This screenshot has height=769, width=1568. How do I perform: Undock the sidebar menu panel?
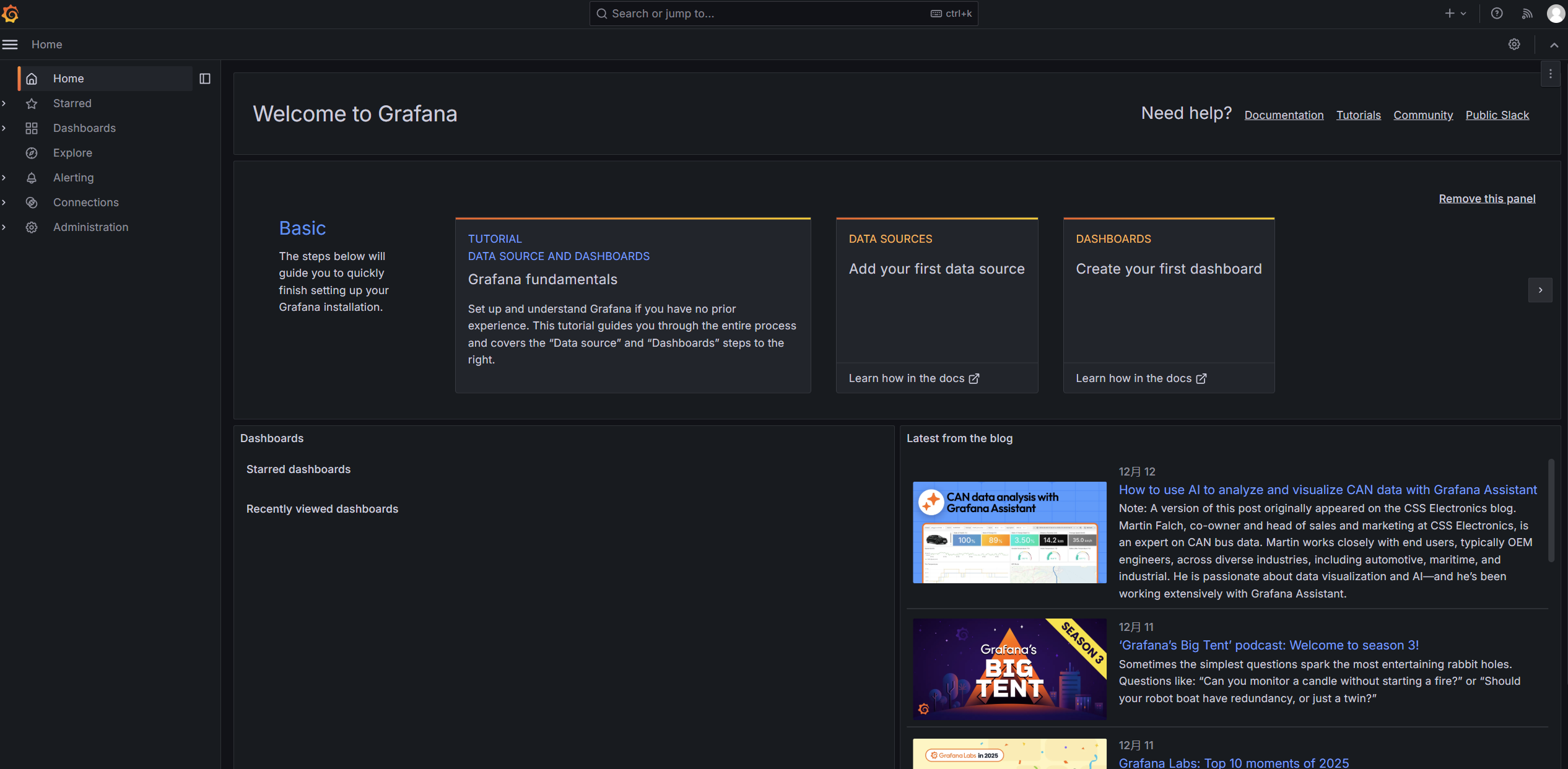pos(205,79)
